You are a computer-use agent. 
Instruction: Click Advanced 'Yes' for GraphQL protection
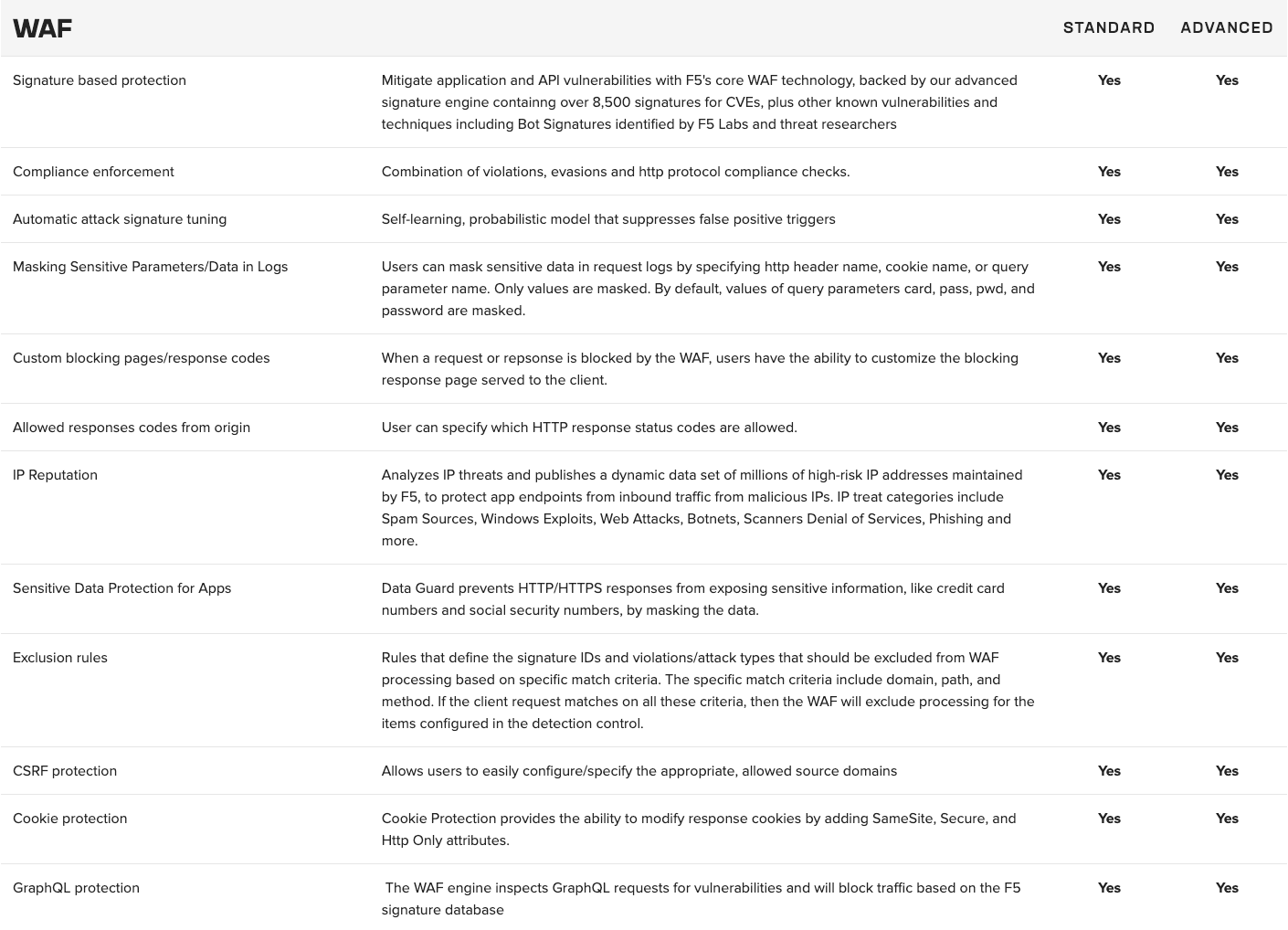click(1227, 888)
